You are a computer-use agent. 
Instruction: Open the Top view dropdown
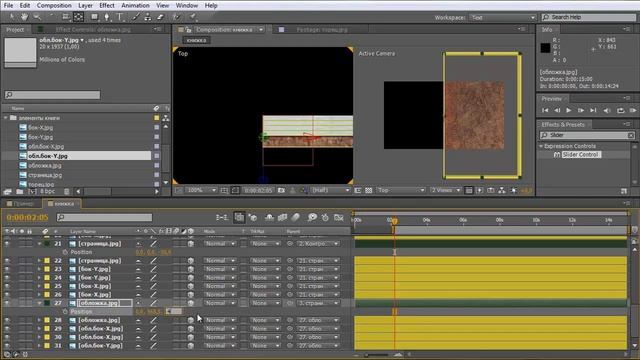400,190
